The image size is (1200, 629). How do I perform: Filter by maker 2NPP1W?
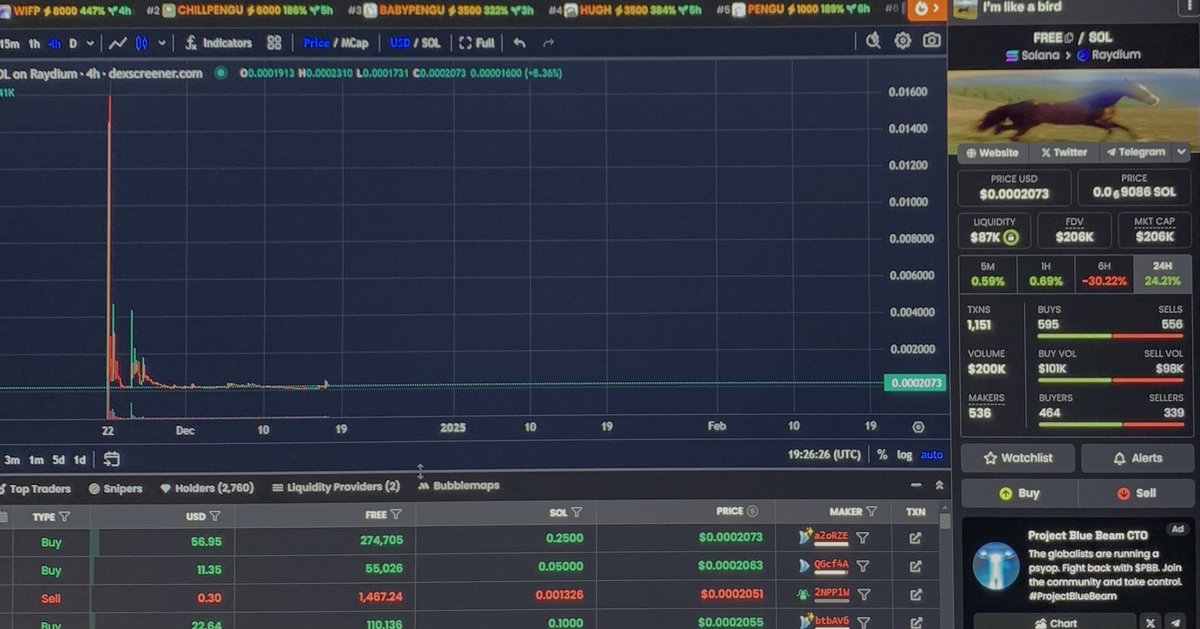863,594
